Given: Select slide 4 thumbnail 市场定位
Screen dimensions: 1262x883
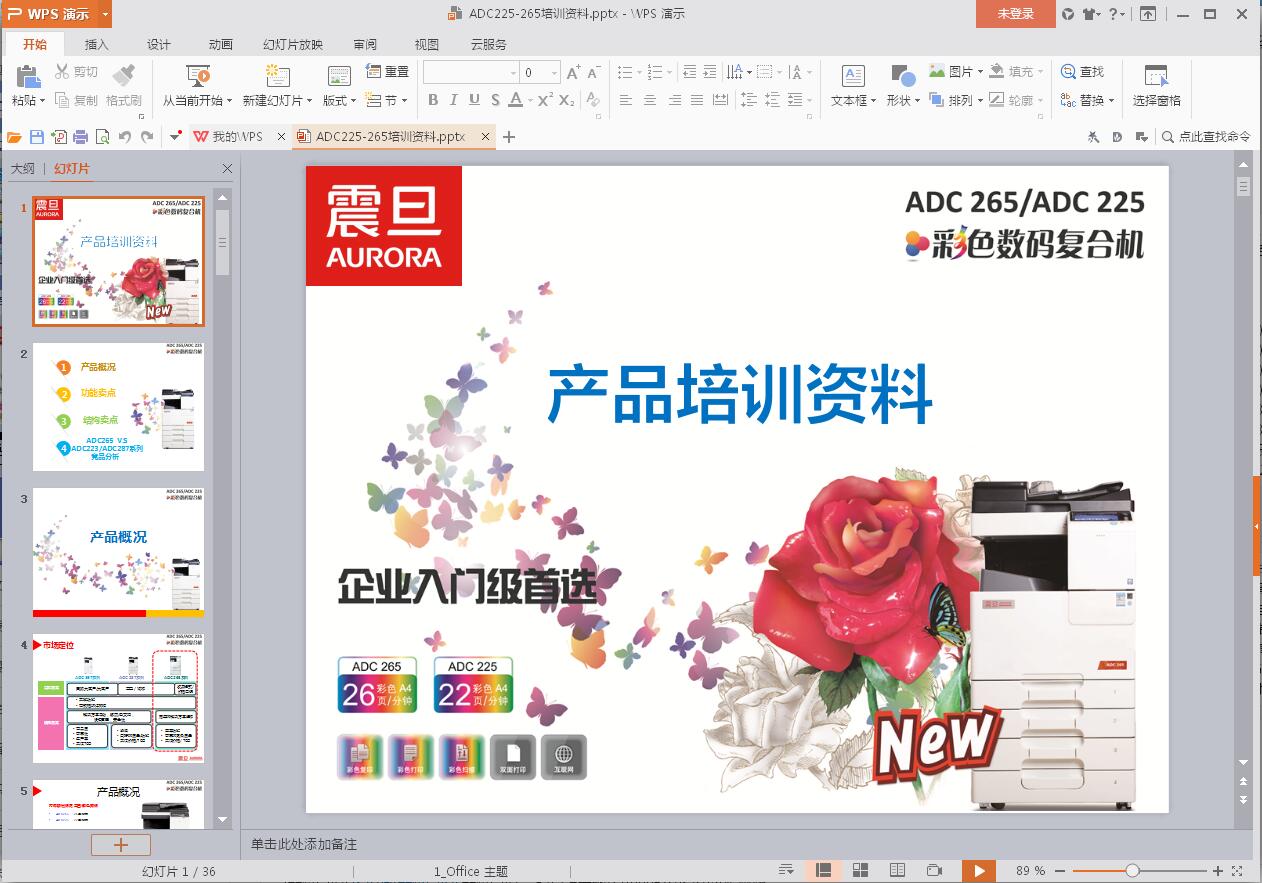Looking at the screenshot, I should 118,698.
